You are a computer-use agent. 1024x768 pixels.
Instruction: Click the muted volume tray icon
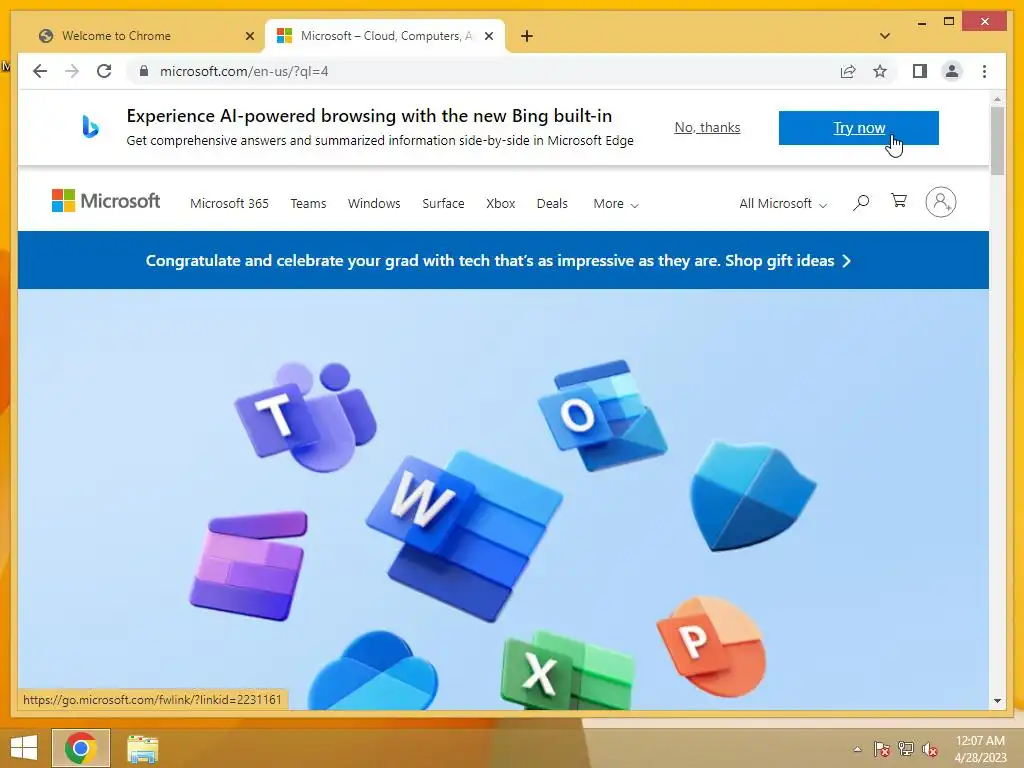(930, 749)
